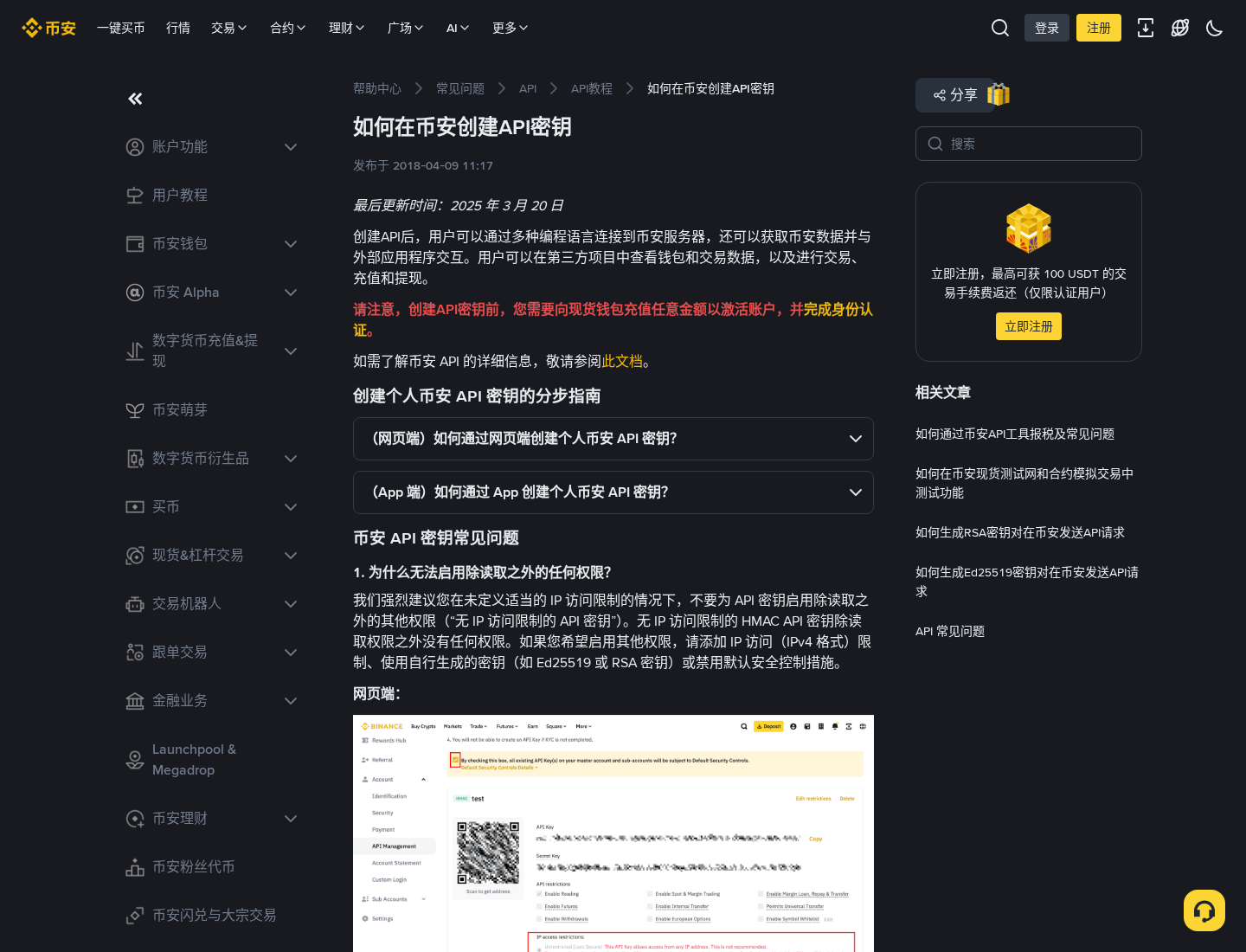Image resolution: width=1246 pixels, height=952 pixels.
Task: Focus the 搜索 help center search field
Action: [1029, 144]
